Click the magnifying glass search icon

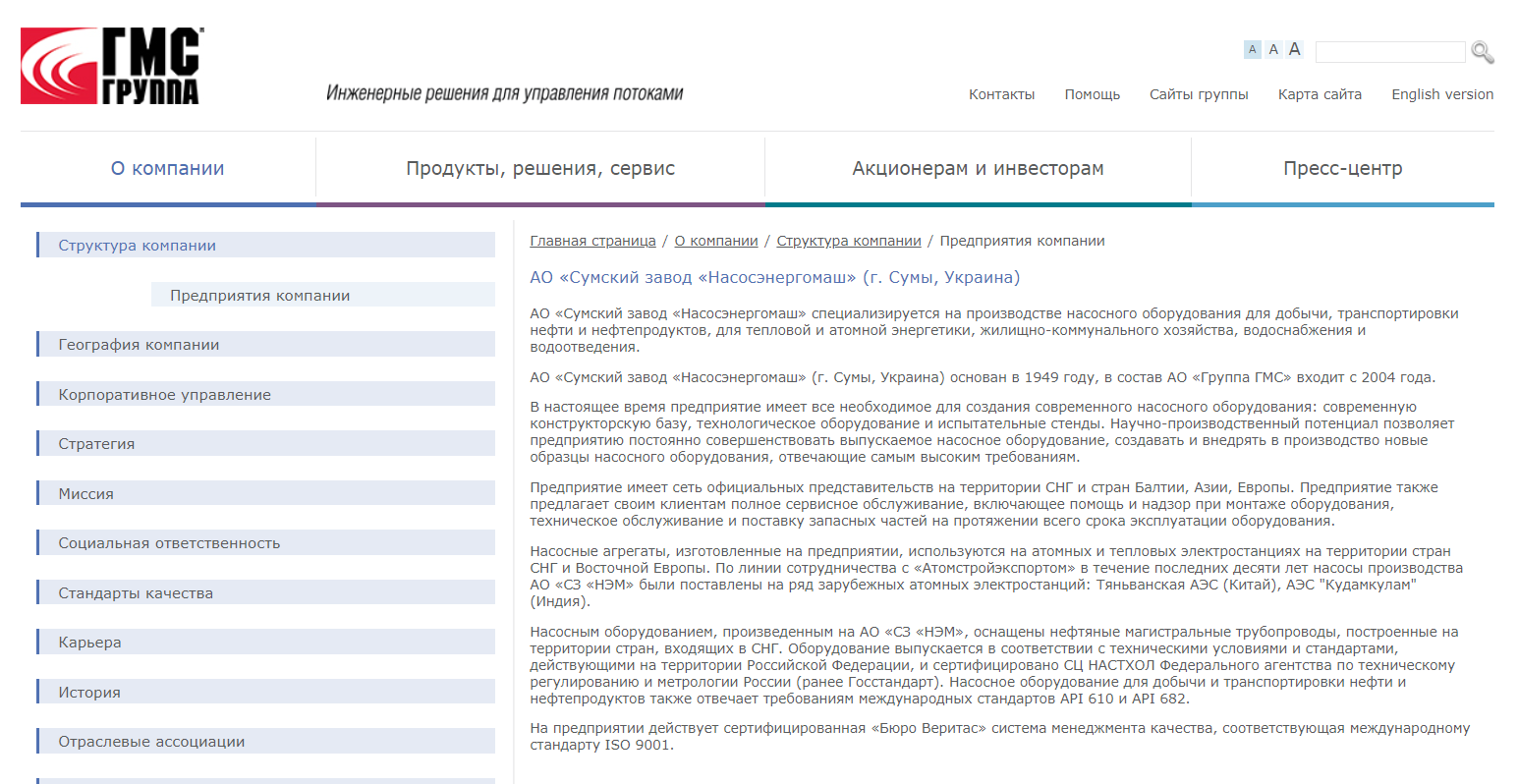(1483, 52)
